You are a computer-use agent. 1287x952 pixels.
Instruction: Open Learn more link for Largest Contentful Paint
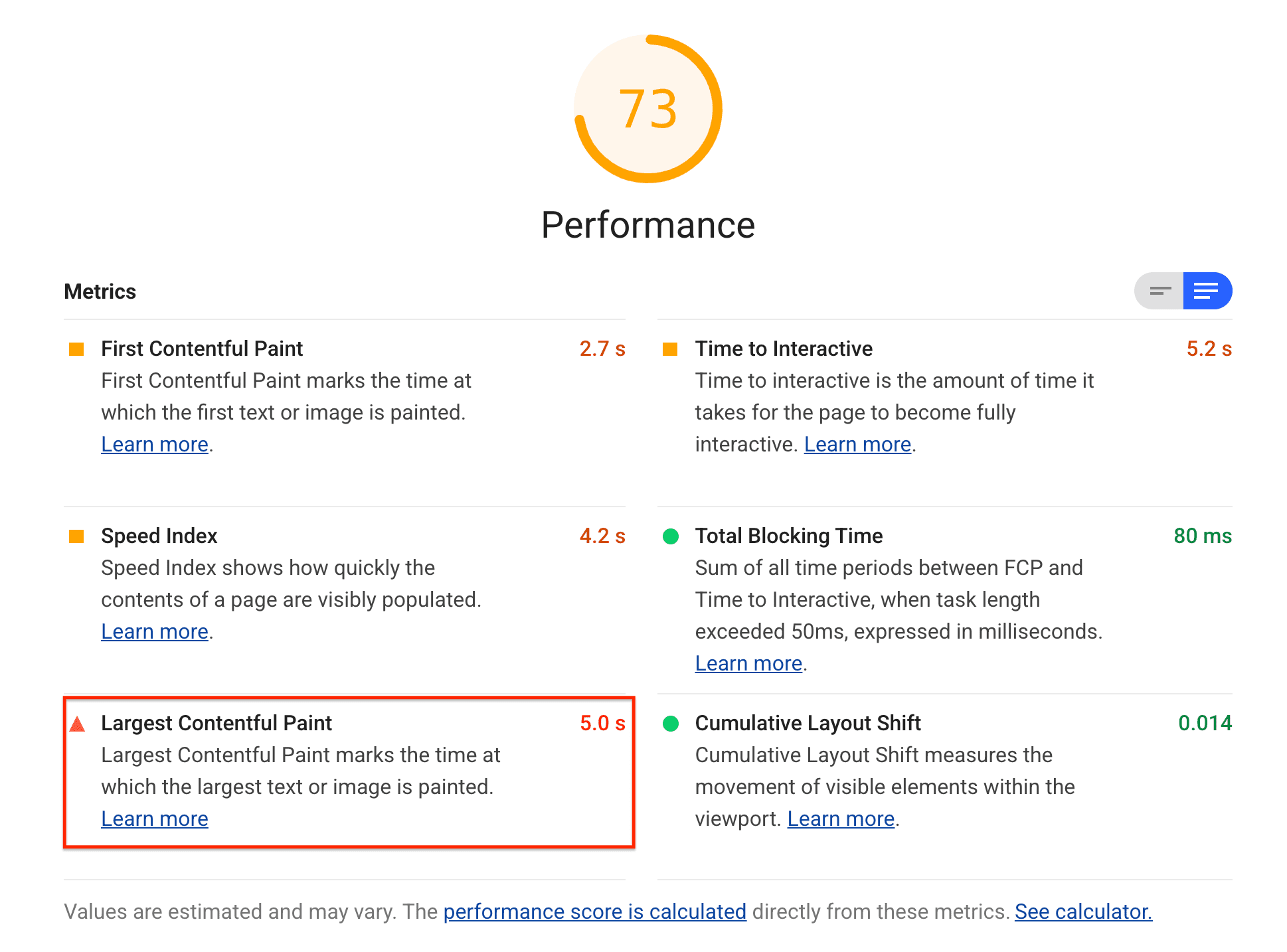coord(153,819)
